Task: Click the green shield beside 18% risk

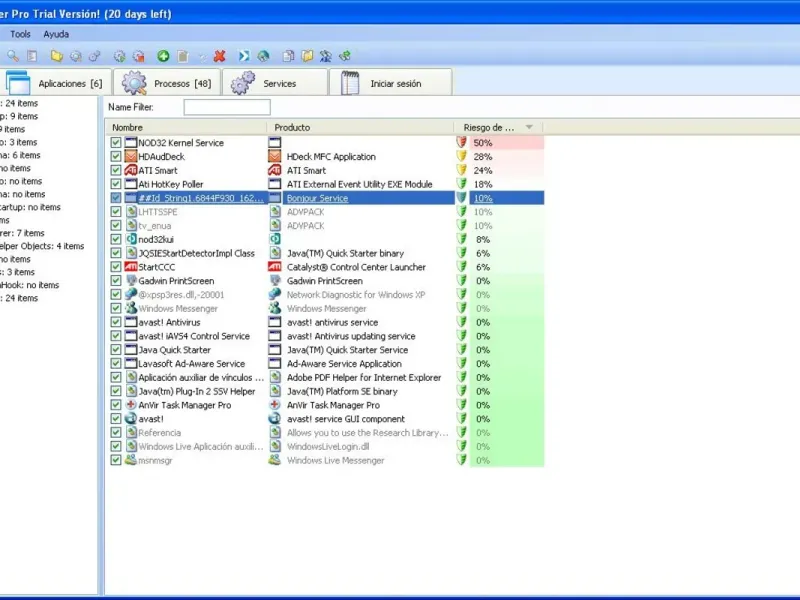Action: [x=462, y=184]
